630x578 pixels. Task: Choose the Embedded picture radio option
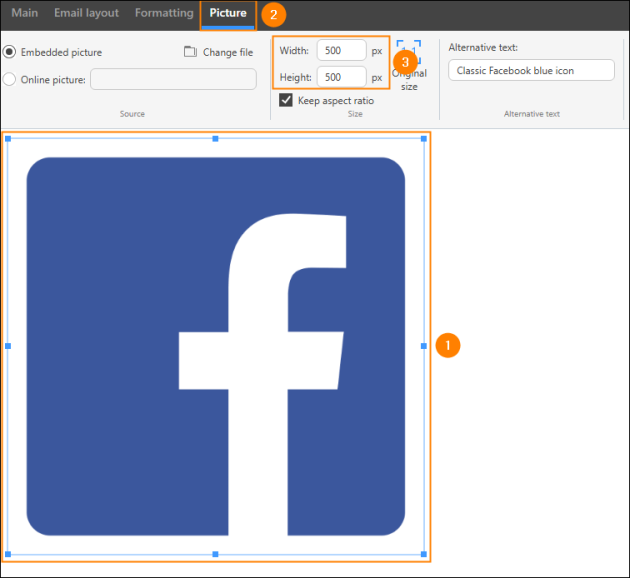coord(9,52)
